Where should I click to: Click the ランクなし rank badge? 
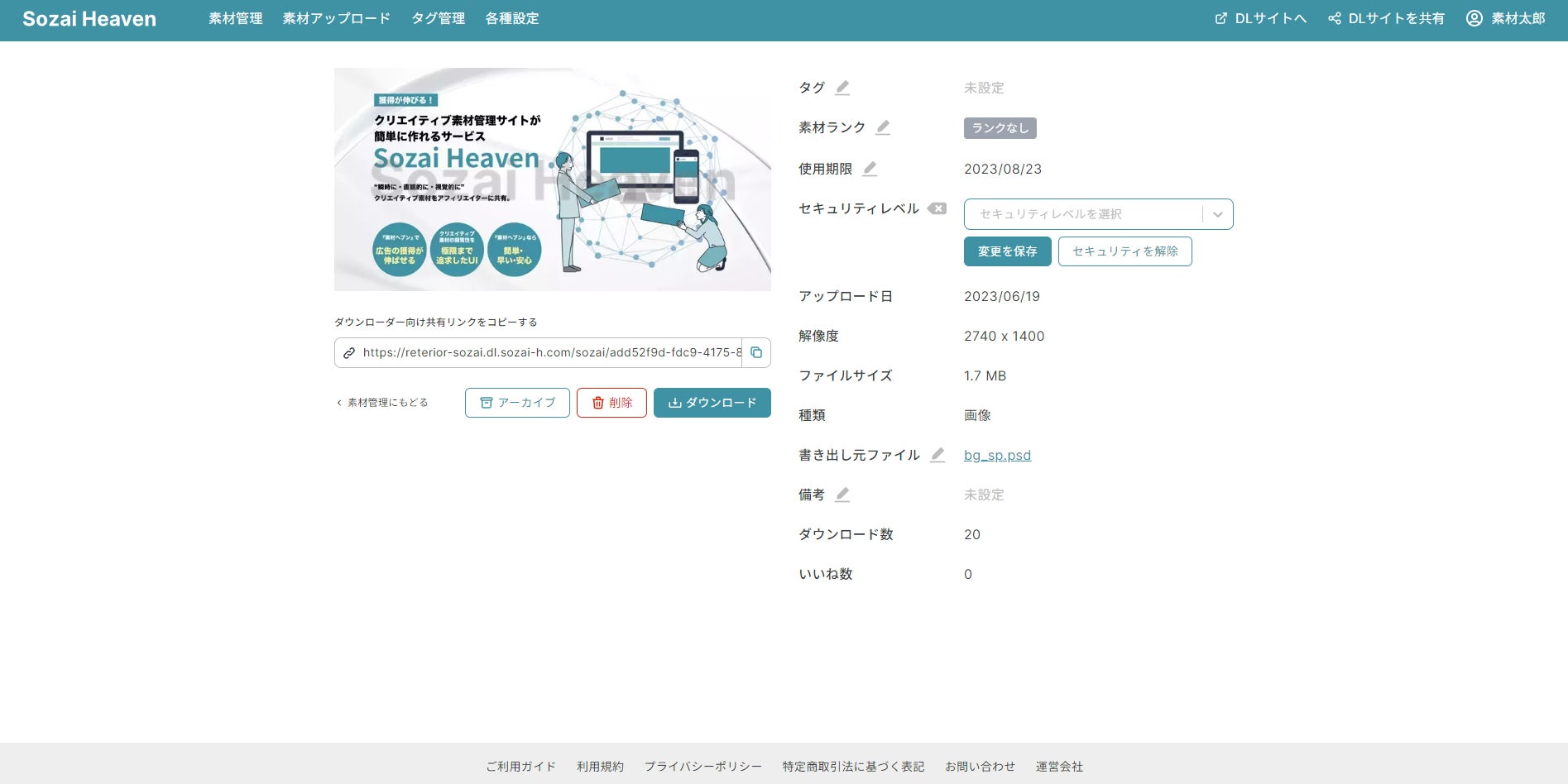[x=1000, y=128]
